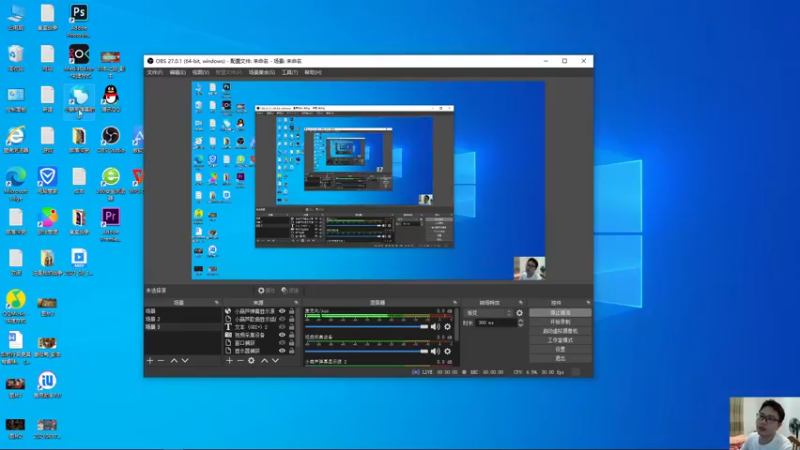
Task: Enable 工作室模式 studio mode
Action: [560, 340]
